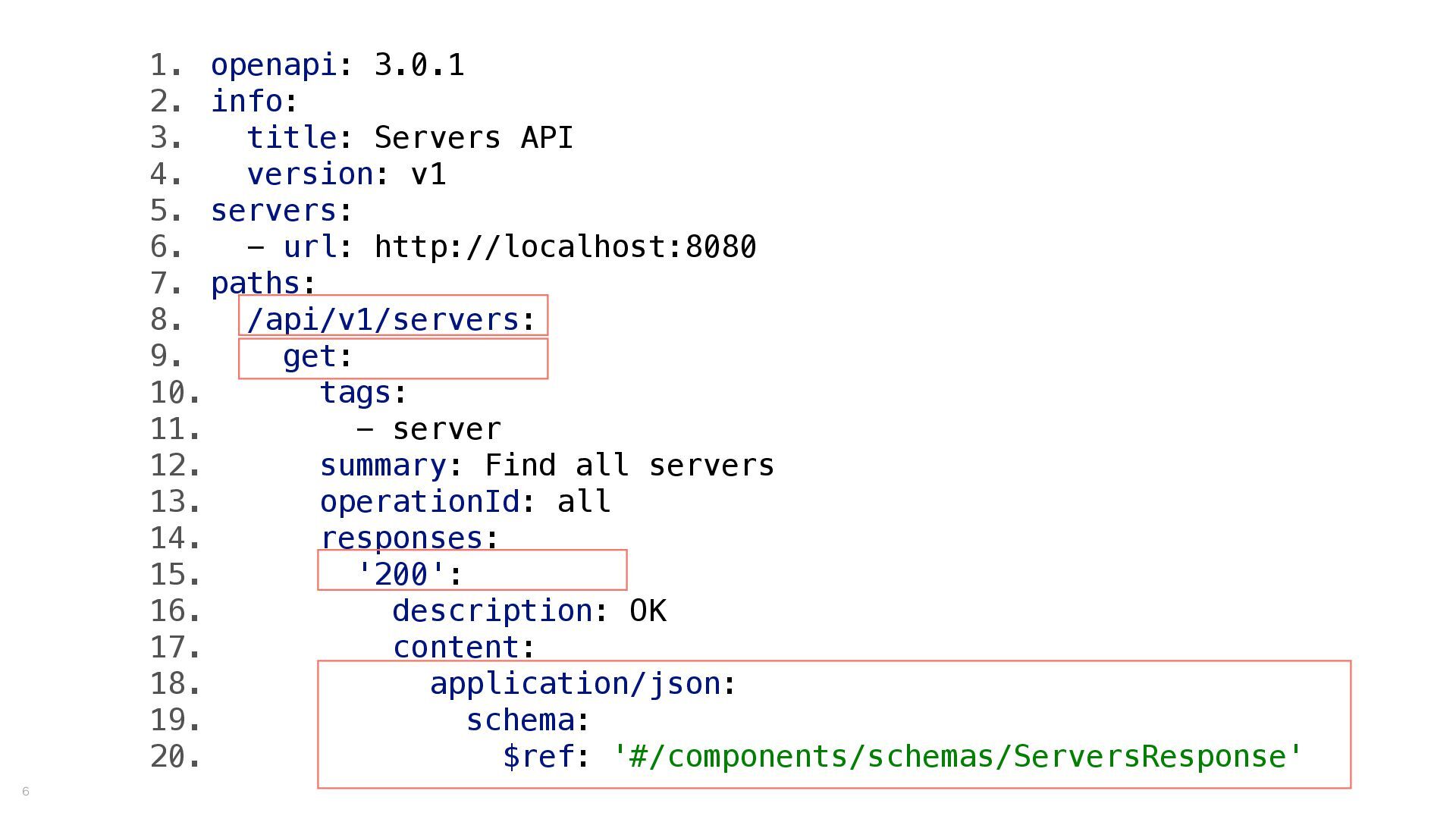
Task: Select the version value v1
Action: (x=428, y=174)
